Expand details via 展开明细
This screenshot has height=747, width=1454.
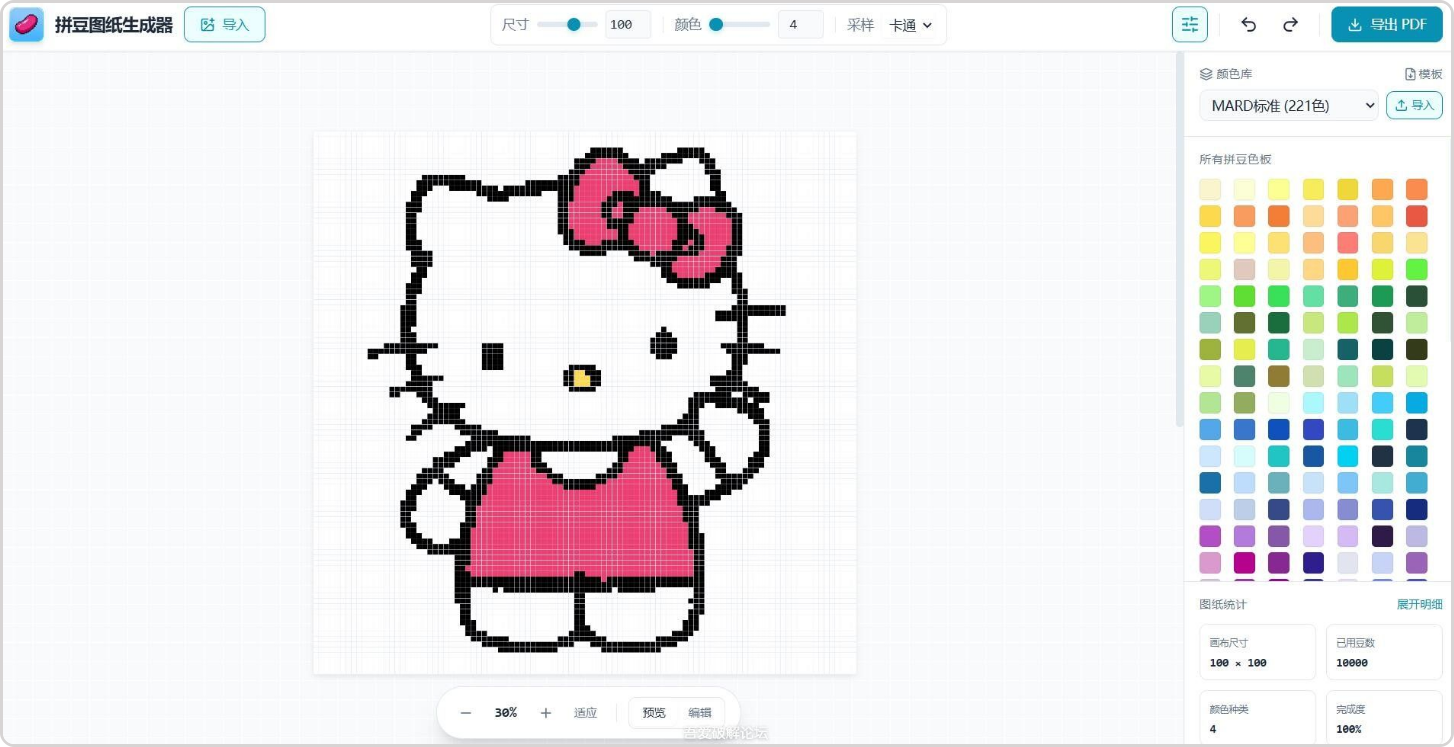point(1419,604)
